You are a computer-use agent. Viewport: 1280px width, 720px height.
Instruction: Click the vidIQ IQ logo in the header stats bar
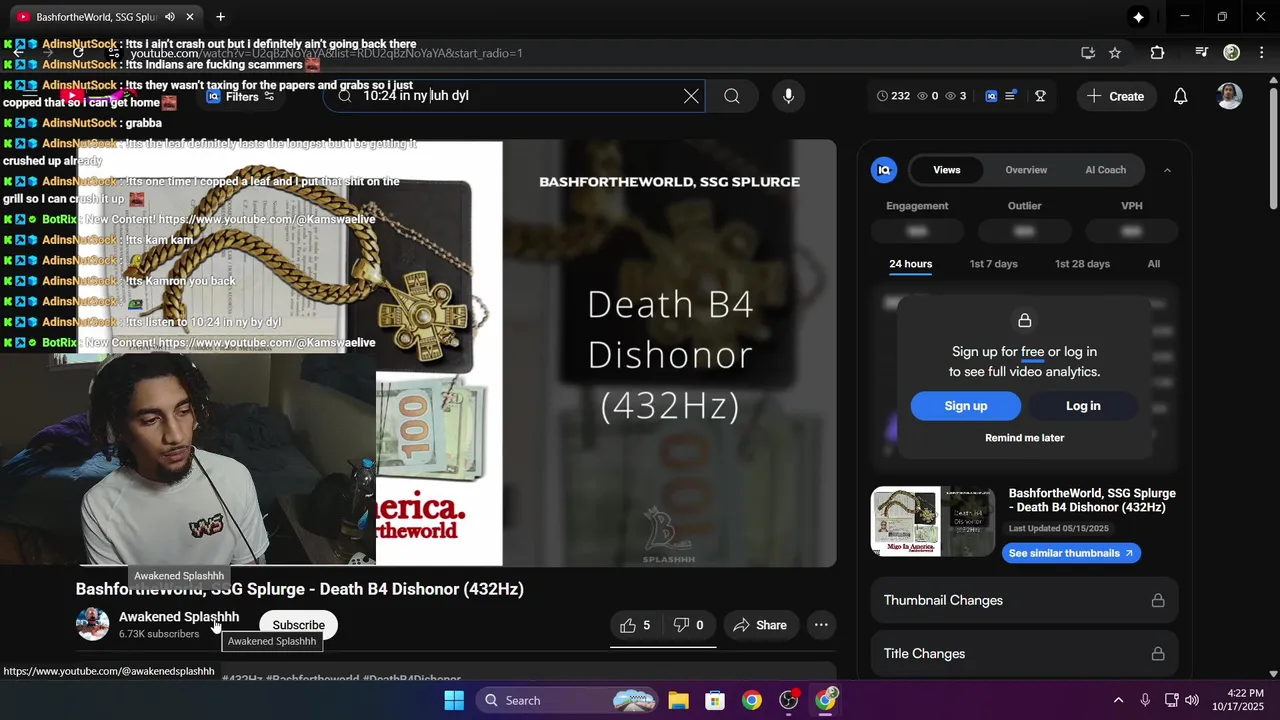click(991, 96)
